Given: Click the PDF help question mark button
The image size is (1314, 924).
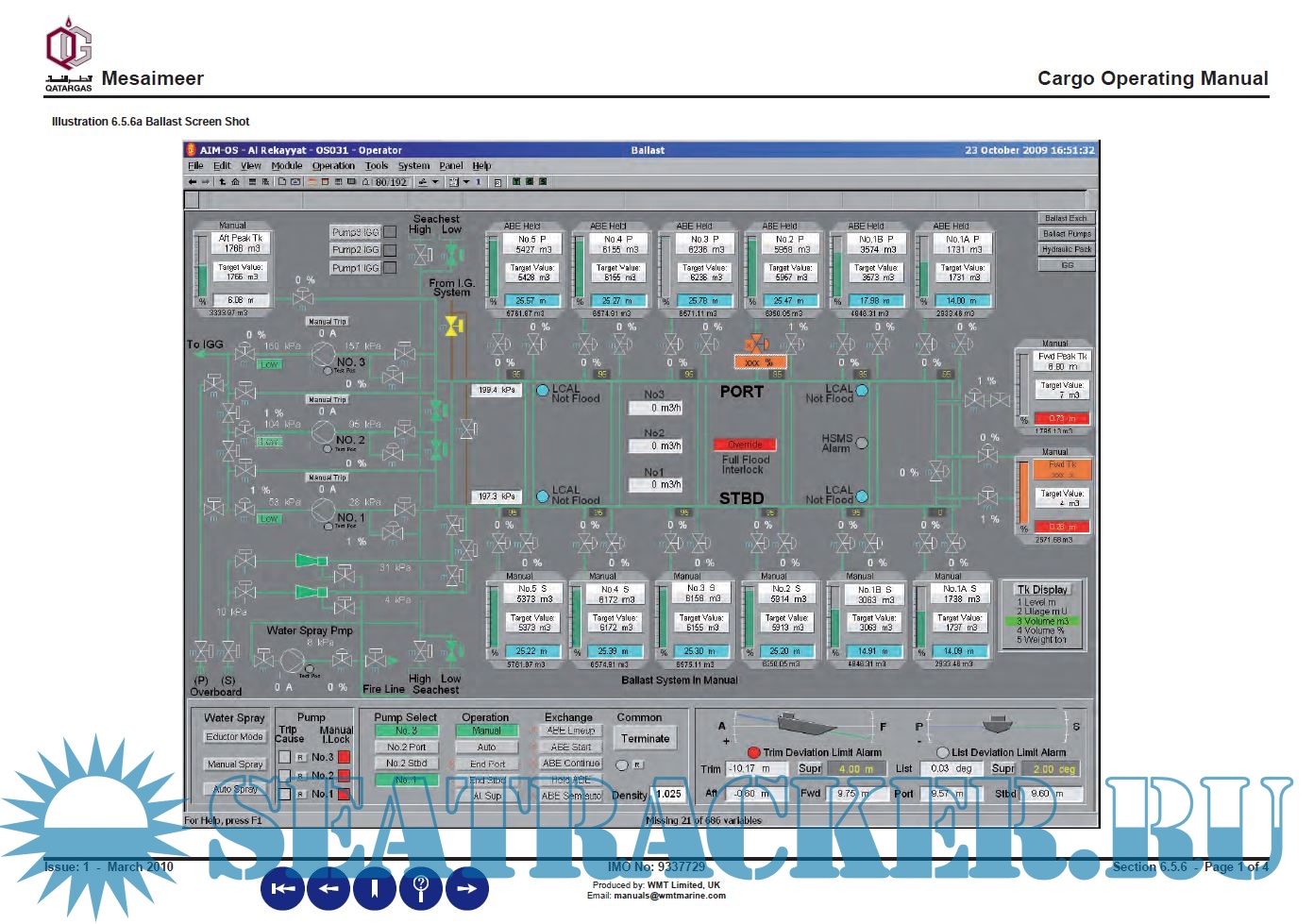Looking at the screenshot, I should 421,888.
